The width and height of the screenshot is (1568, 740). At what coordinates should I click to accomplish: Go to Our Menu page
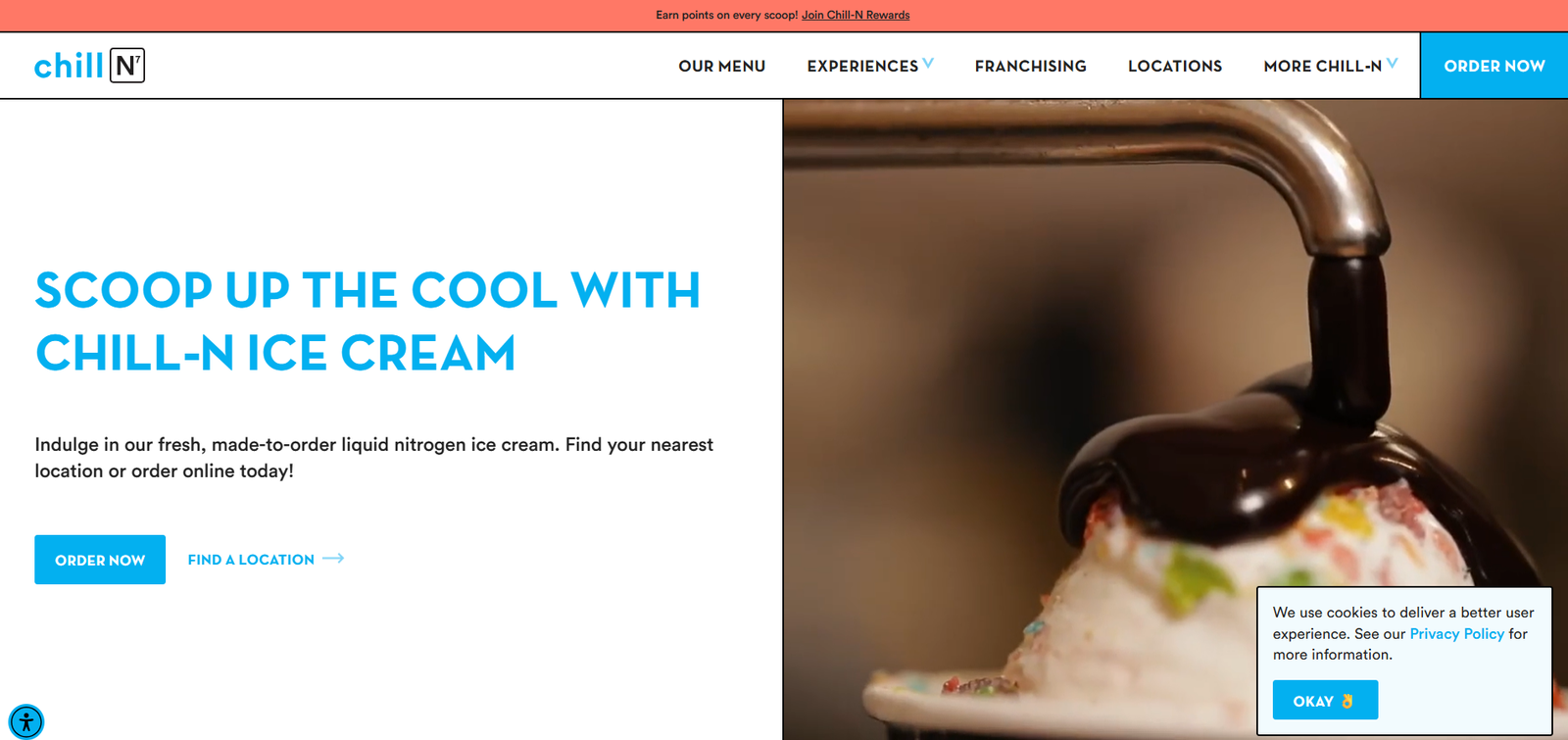tap(722, 66)
